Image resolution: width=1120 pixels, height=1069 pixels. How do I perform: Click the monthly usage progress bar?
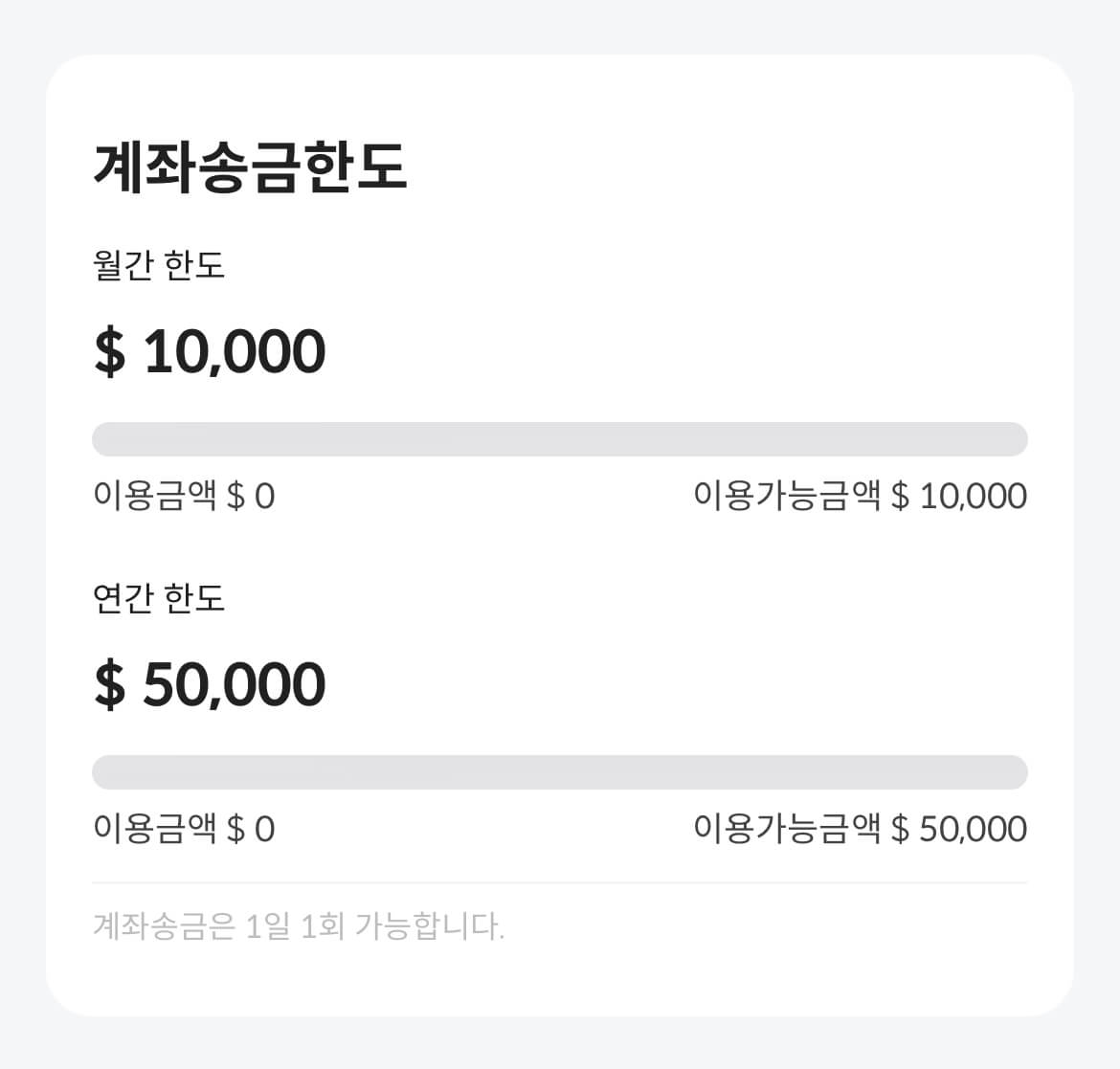click(558, 438)
